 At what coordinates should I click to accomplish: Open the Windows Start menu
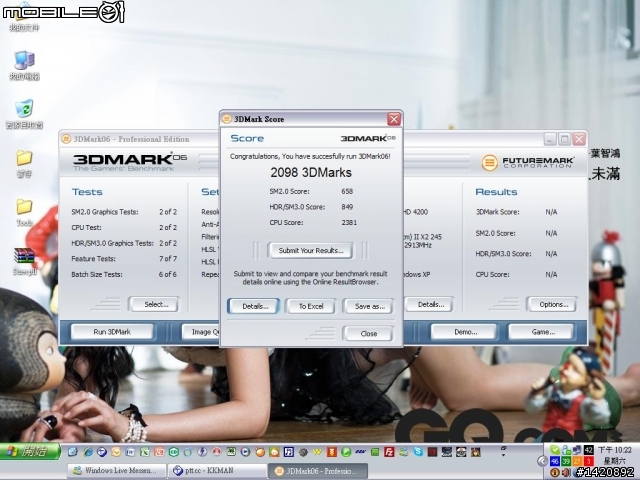pyautogui.click(x=30, y=451)
